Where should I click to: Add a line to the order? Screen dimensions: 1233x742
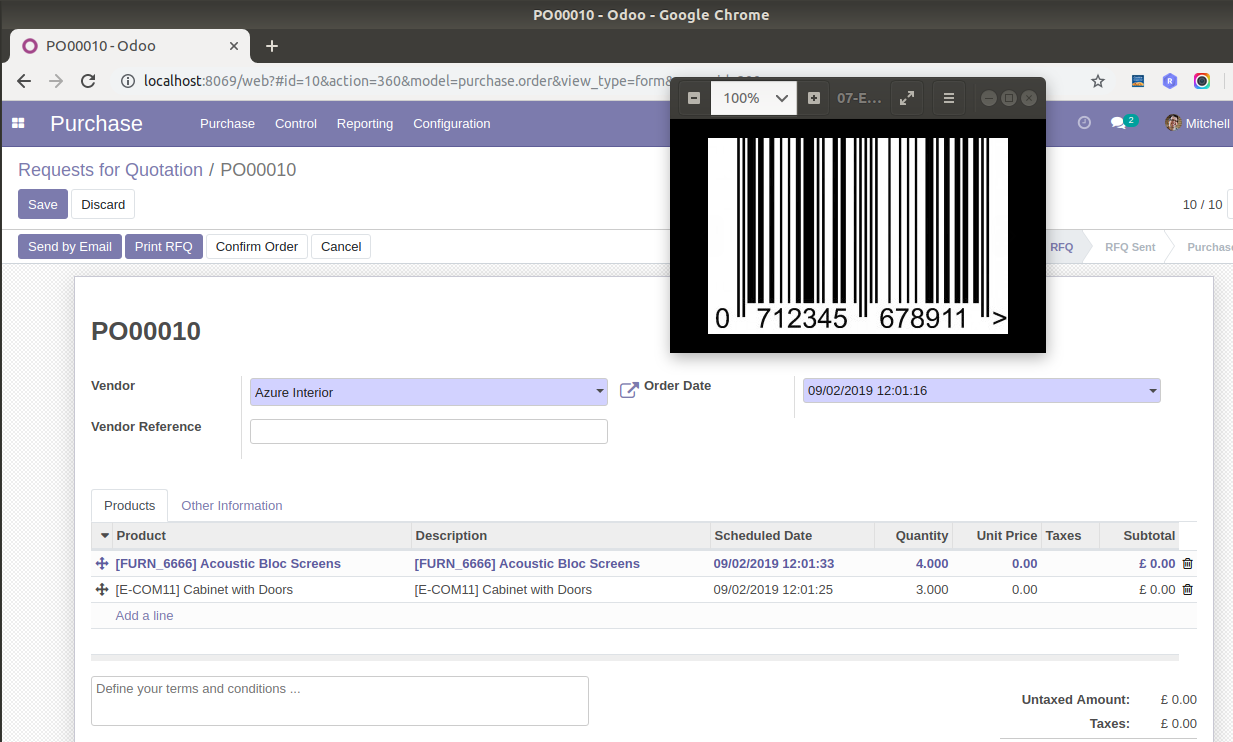coord(145,616)
